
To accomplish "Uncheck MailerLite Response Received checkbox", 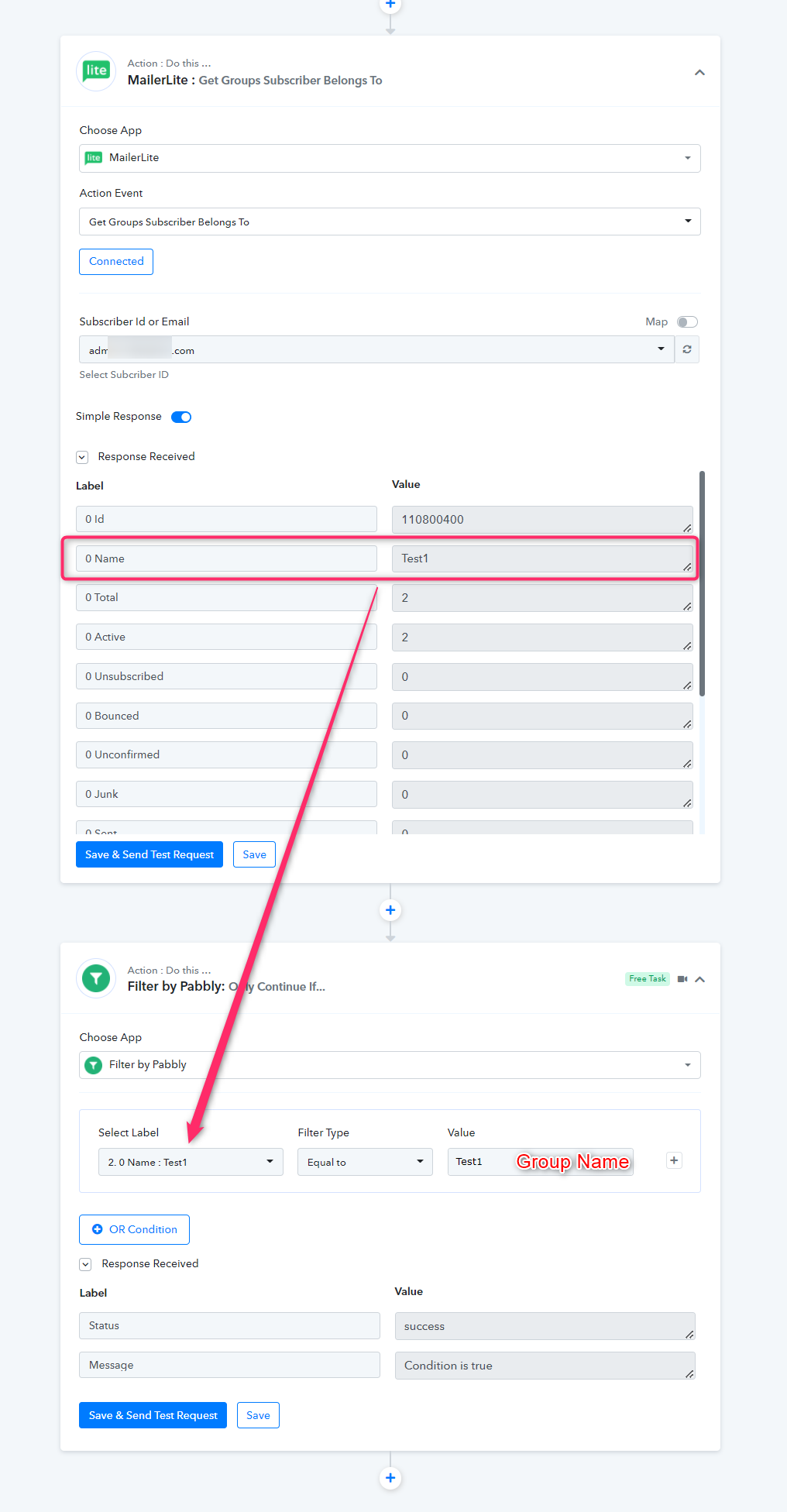I will pyautogui.click(x=82, y=457).
